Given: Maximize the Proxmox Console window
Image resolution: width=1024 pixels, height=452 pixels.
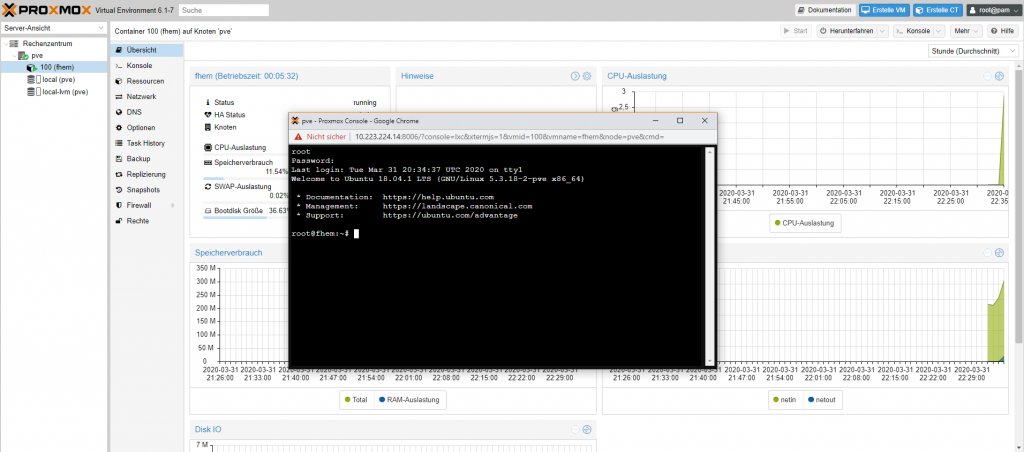Looking at the screenshot, I should coord(680,121).
